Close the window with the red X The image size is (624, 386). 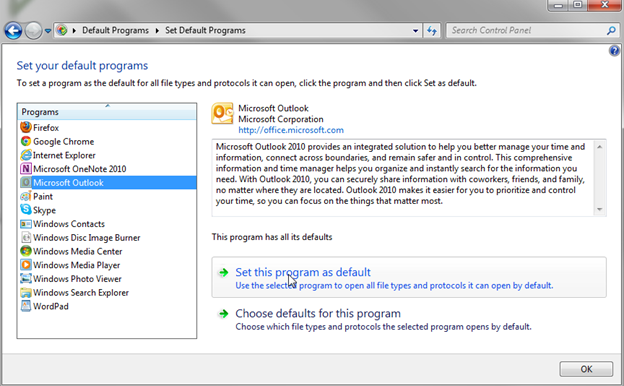(x=604, y=5)
